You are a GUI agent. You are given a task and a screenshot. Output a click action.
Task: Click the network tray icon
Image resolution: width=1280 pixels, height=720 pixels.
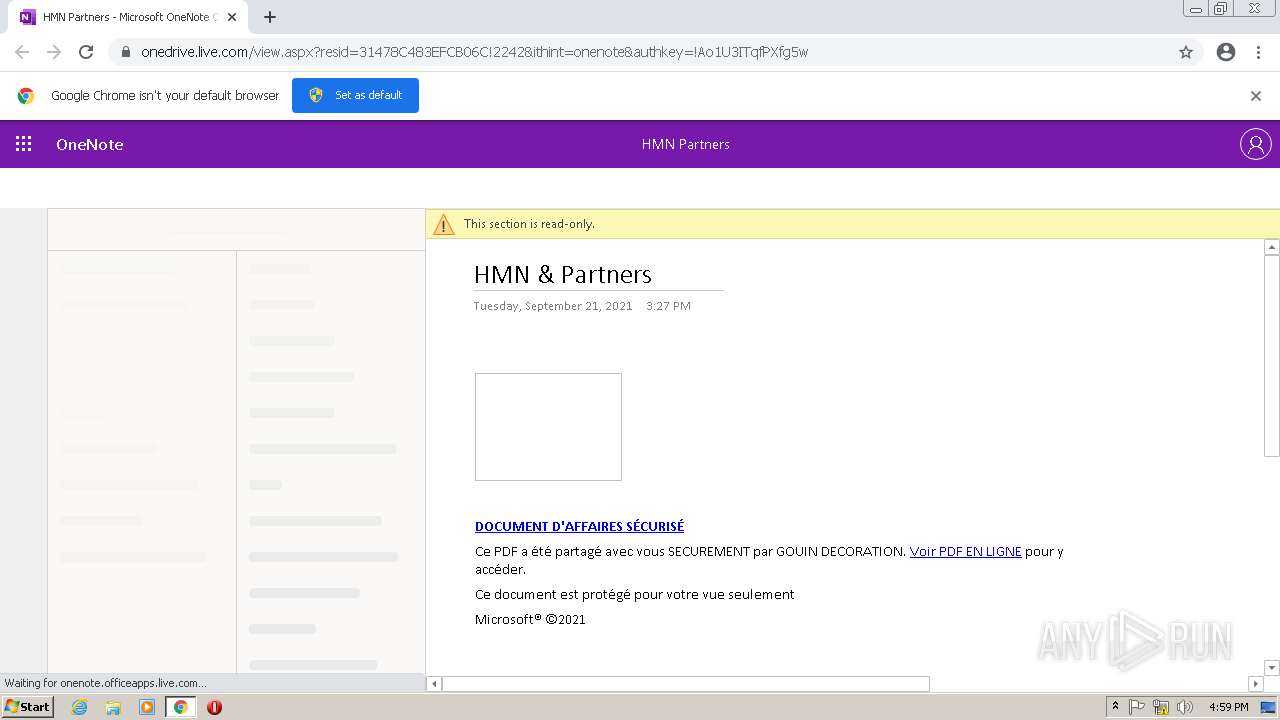pyautogui.click(x=1161, y=707)
